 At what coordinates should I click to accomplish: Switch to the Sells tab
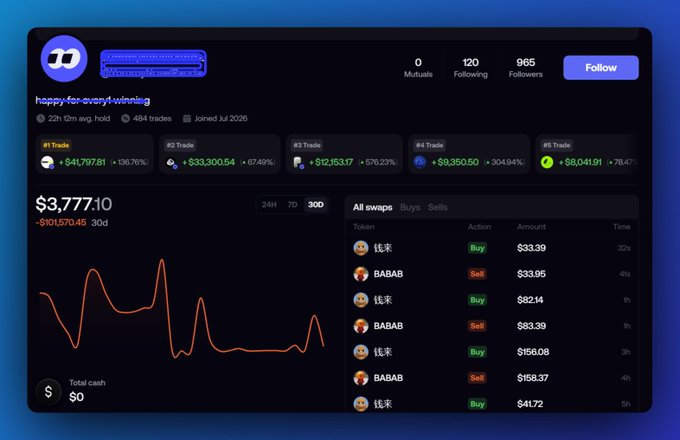(438, 207)
